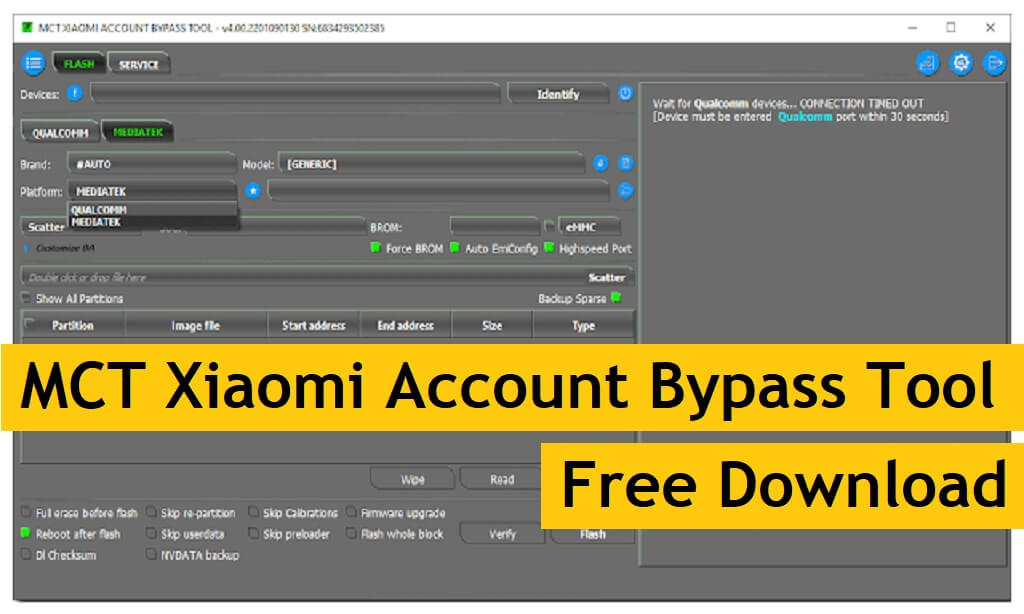Click the blue star icon beside Platform field
This screenshot has width=1024, height=614.
252,190
